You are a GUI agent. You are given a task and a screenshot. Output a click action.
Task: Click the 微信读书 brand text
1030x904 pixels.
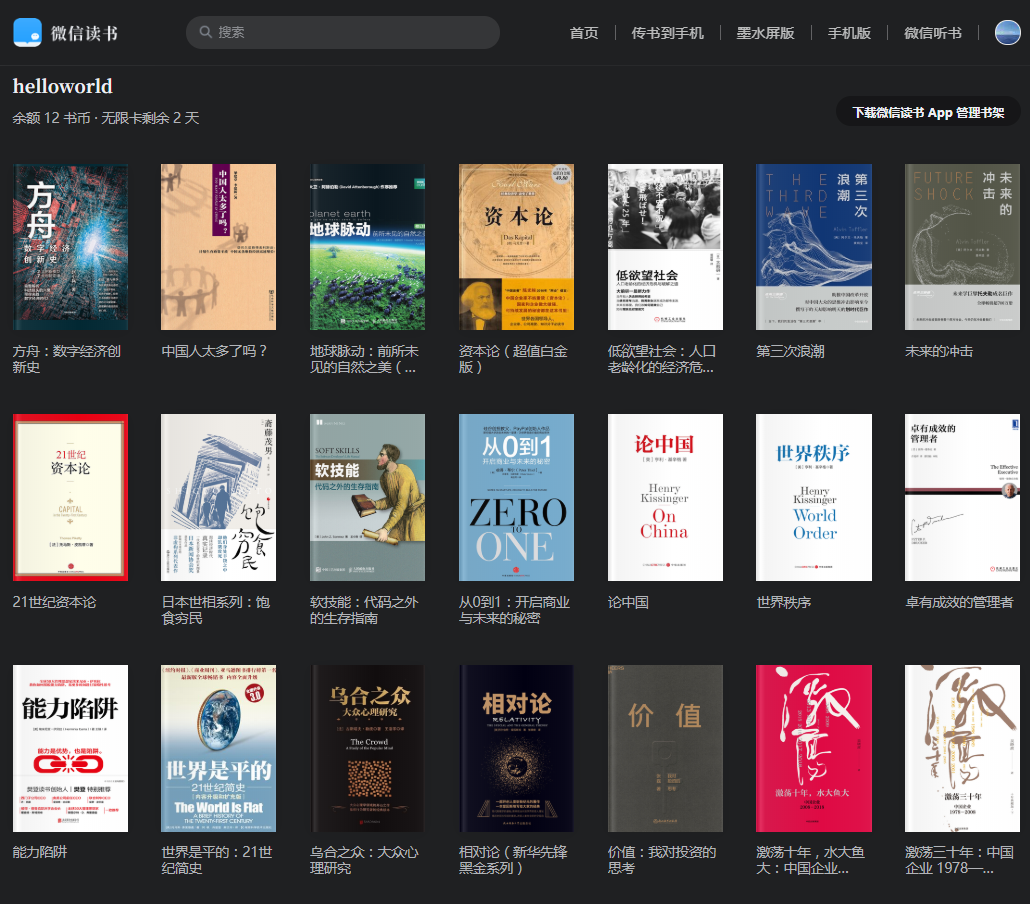[x=85, y=33]
